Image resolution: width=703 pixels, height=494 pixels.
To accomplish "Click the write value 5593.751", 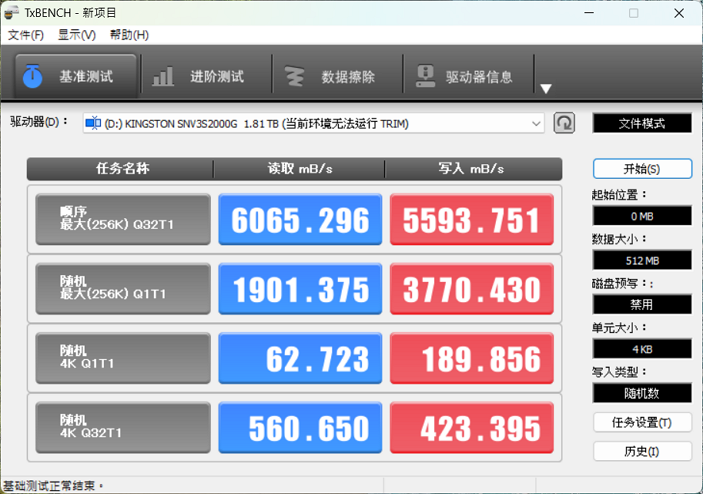I will point(472,219).
